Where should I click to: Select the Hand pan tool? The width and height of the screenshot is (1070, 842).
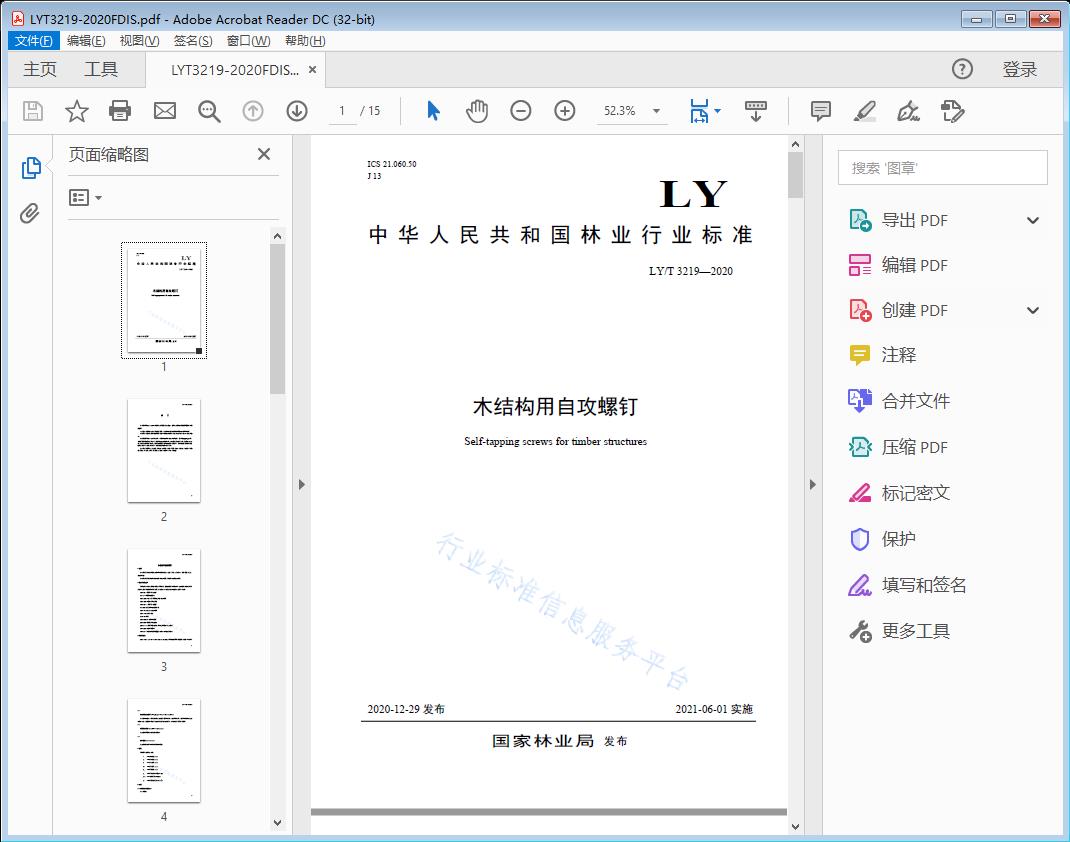coord(477,111)
